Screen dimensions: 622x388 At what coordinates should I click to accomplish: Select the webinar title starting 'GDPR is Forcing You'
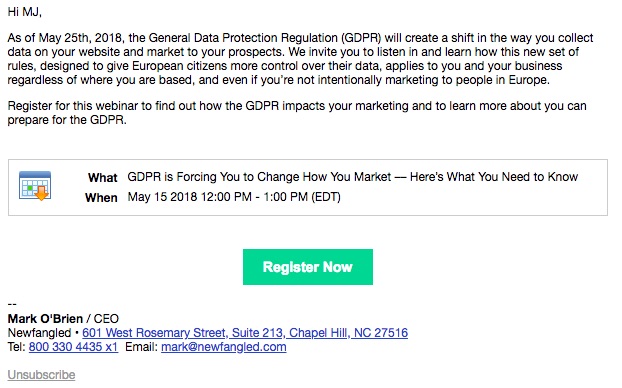352,177
